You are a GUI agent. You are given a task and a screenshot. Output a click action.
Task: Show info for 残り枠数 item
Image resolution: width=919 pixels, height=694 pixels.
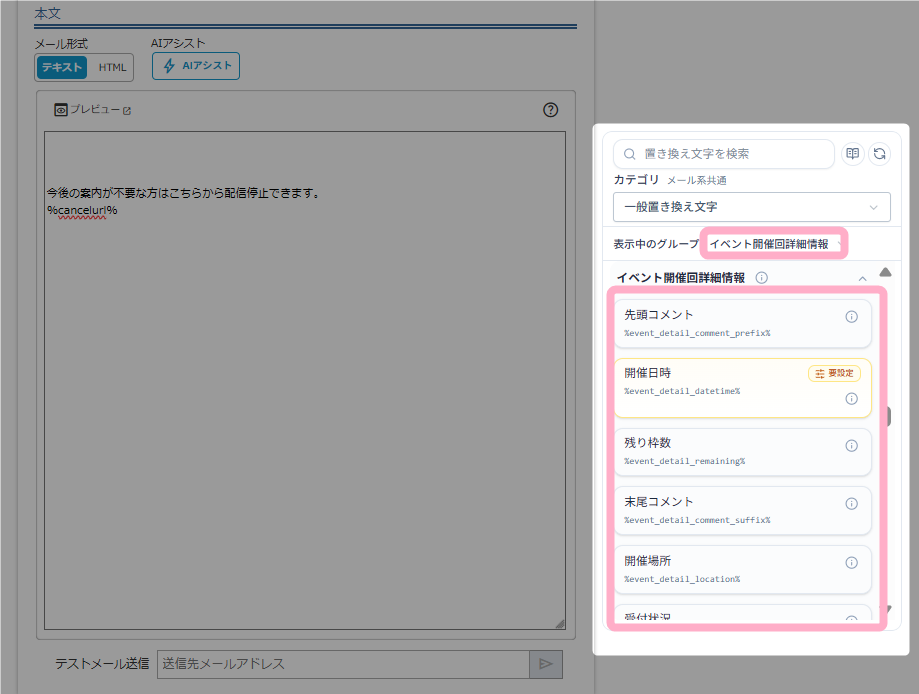(x=852, y=445)
